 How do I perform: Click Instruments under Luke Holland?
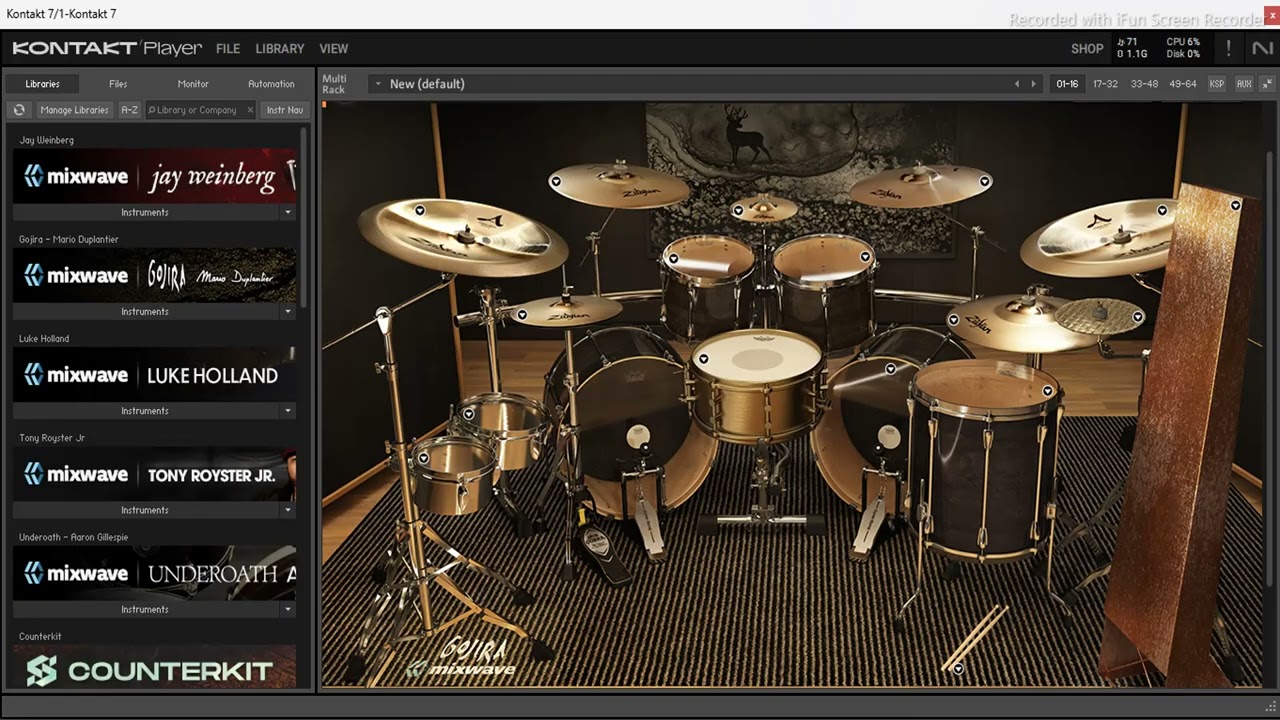pyautogui.click(x=145, y=411)
